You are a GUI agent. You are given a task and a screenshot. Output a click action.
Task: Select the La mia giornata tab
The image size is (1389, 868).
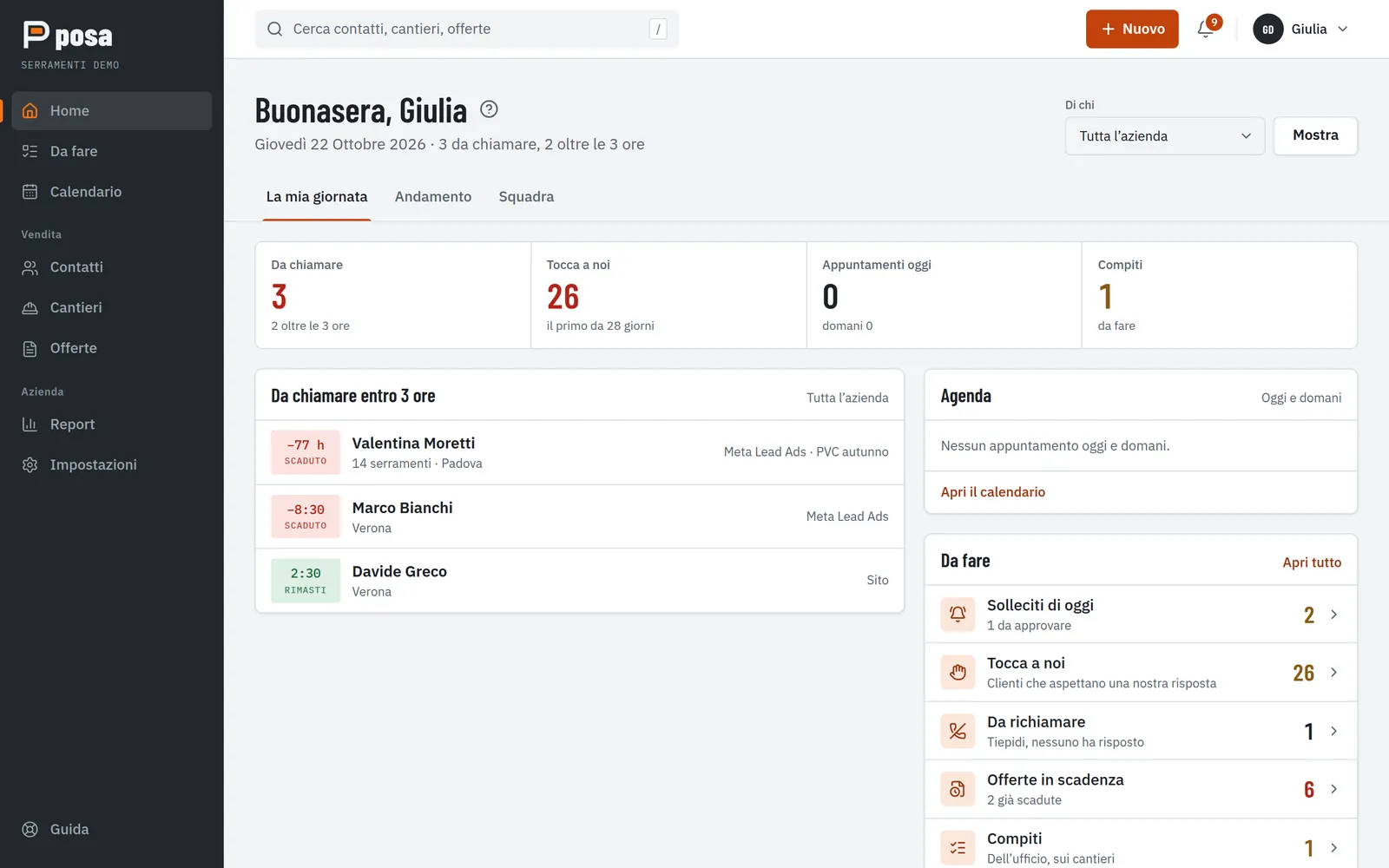[317, 197]
